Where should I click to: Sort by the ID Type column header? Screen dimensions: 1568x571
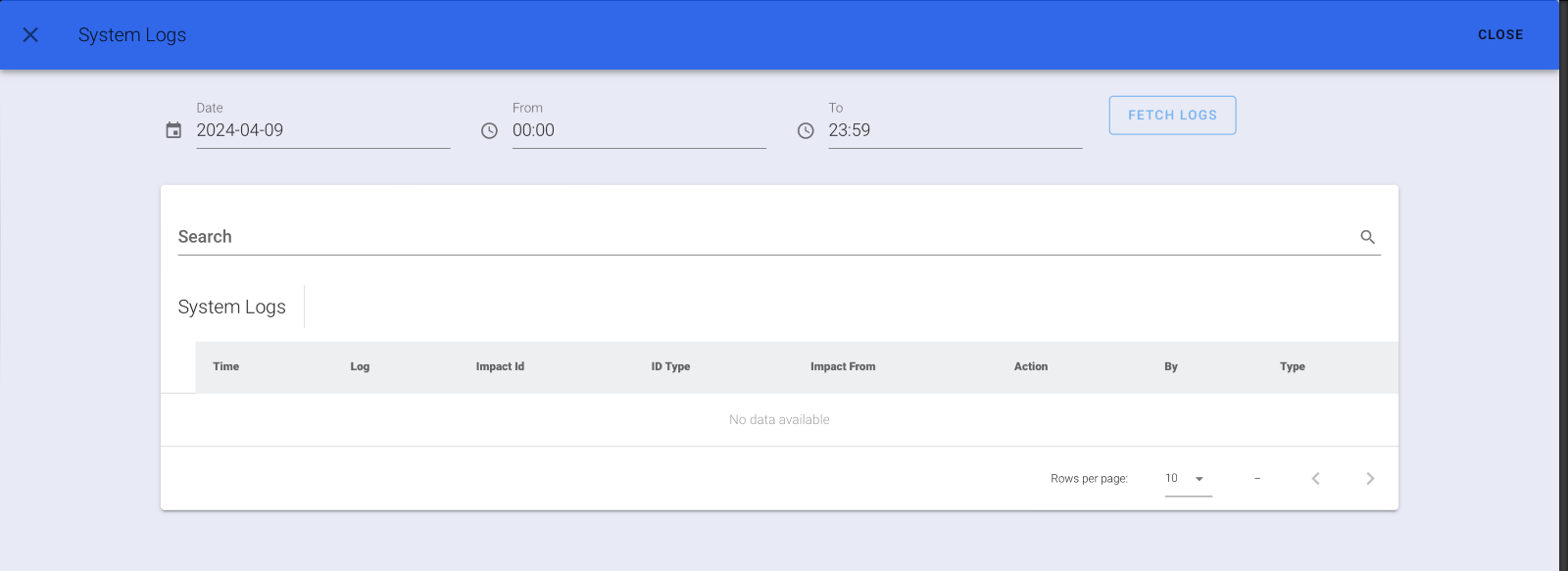tap(670, 366)
